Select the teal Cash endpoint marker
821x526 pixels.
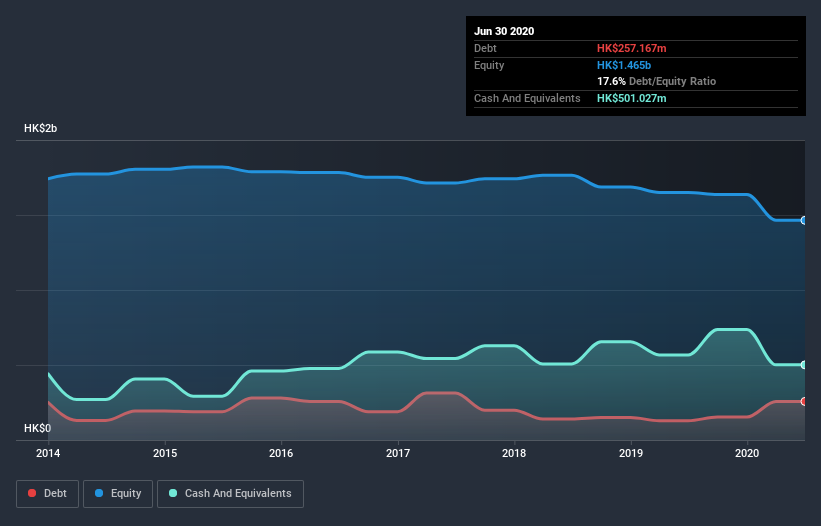point(804,365)
